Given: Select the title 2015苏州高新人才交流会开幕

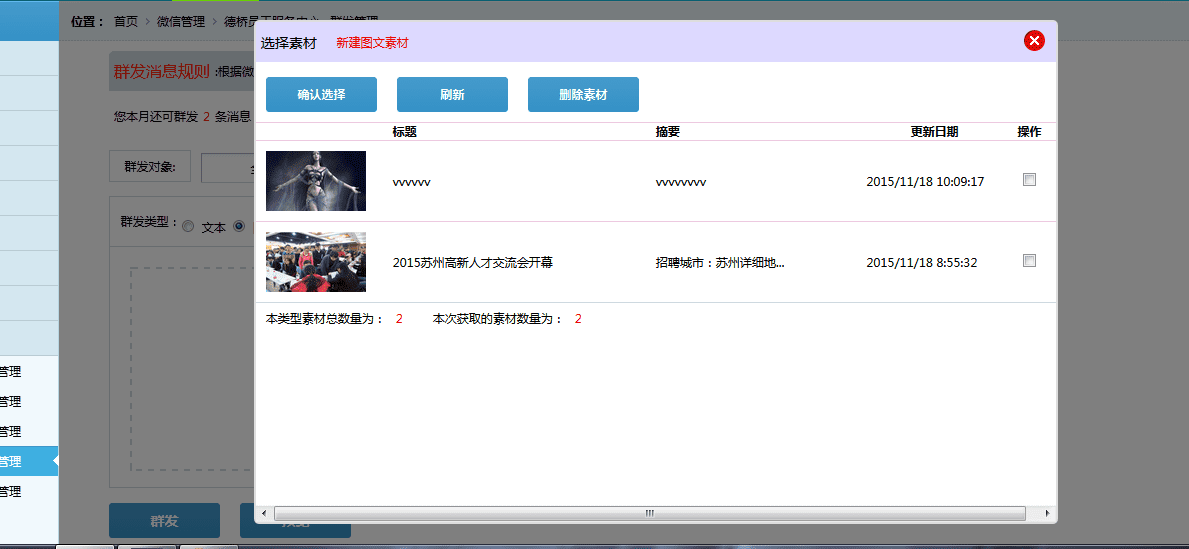Looking at the screenshot, I should point(473,263).
